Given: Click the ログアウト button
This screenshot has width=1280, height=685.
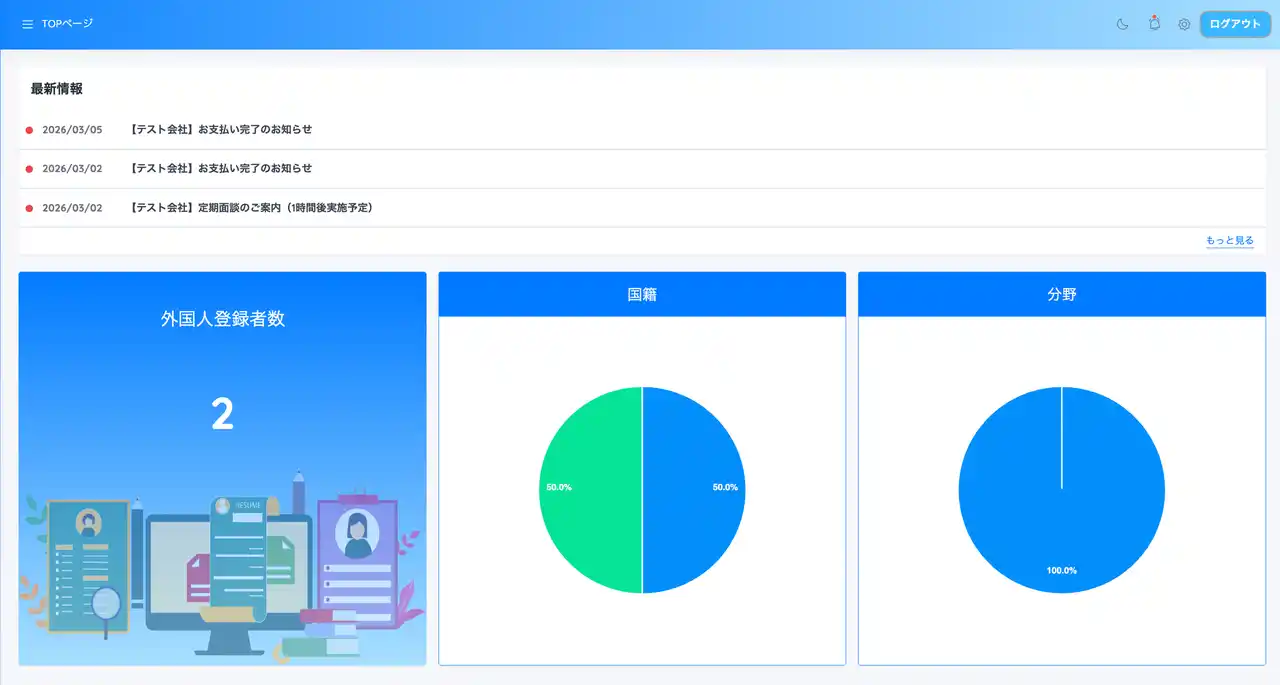Looking at the screenshot, I should click(x=1235, y=24).
